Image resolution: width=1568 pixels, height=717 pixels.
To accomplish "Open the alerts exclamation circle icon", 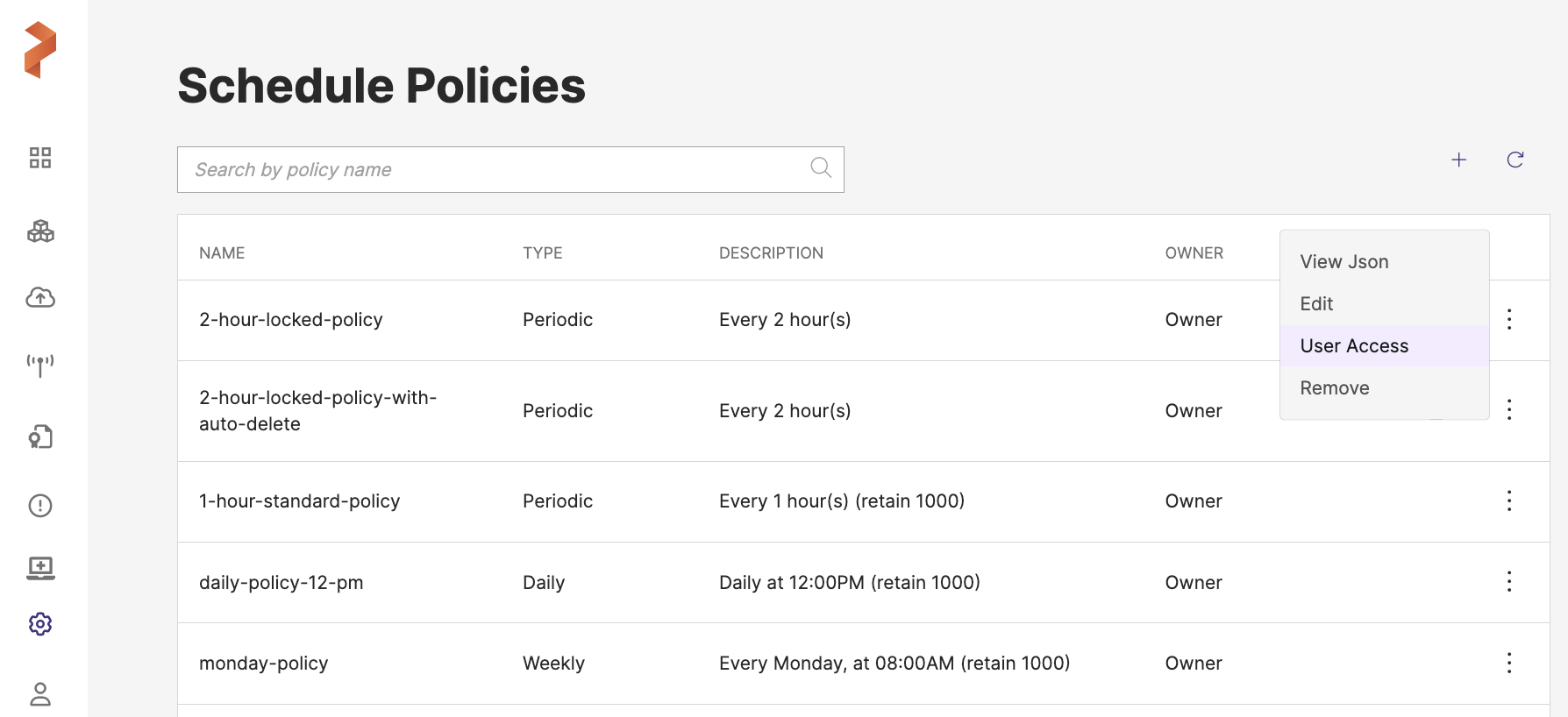I will click(x=40, y=506).
